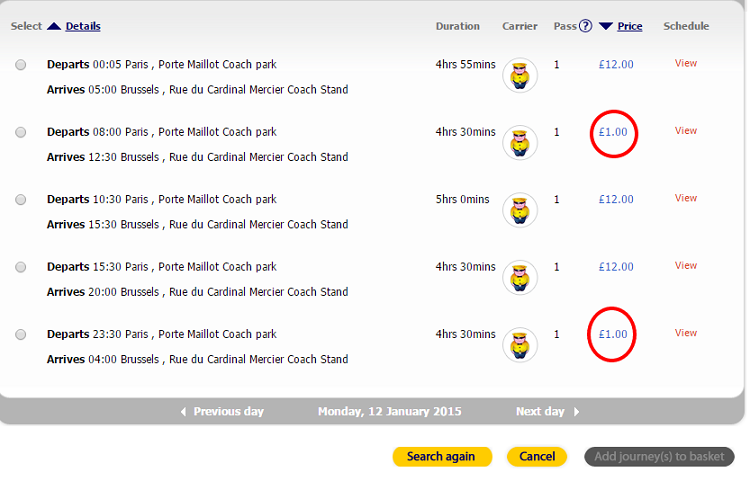Viewport: 750px width, 481px height.
Task: View schedule for the 10:30 journey
Action: tap(686, 198)
